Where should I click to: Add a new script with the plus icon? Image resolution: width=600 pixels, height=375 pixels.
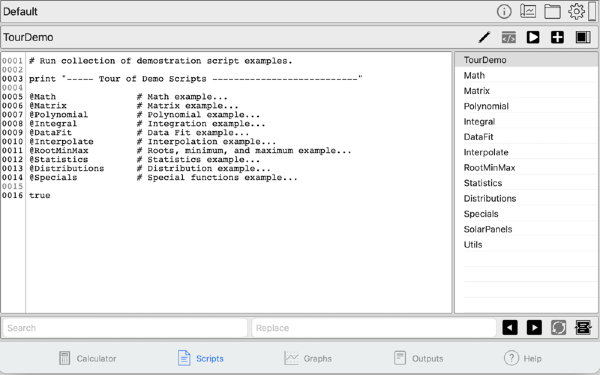557,37
